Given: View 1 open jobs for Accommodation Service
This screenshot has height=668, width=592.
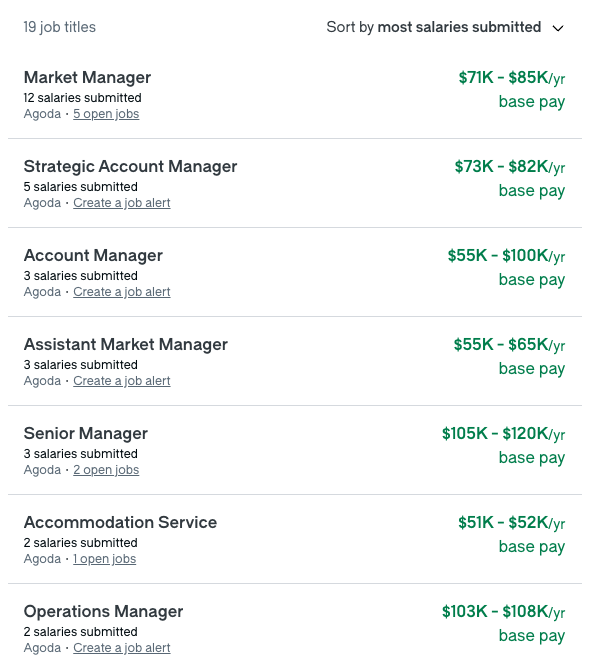Looking at the screenshot, I should click(x=104, y=559).
